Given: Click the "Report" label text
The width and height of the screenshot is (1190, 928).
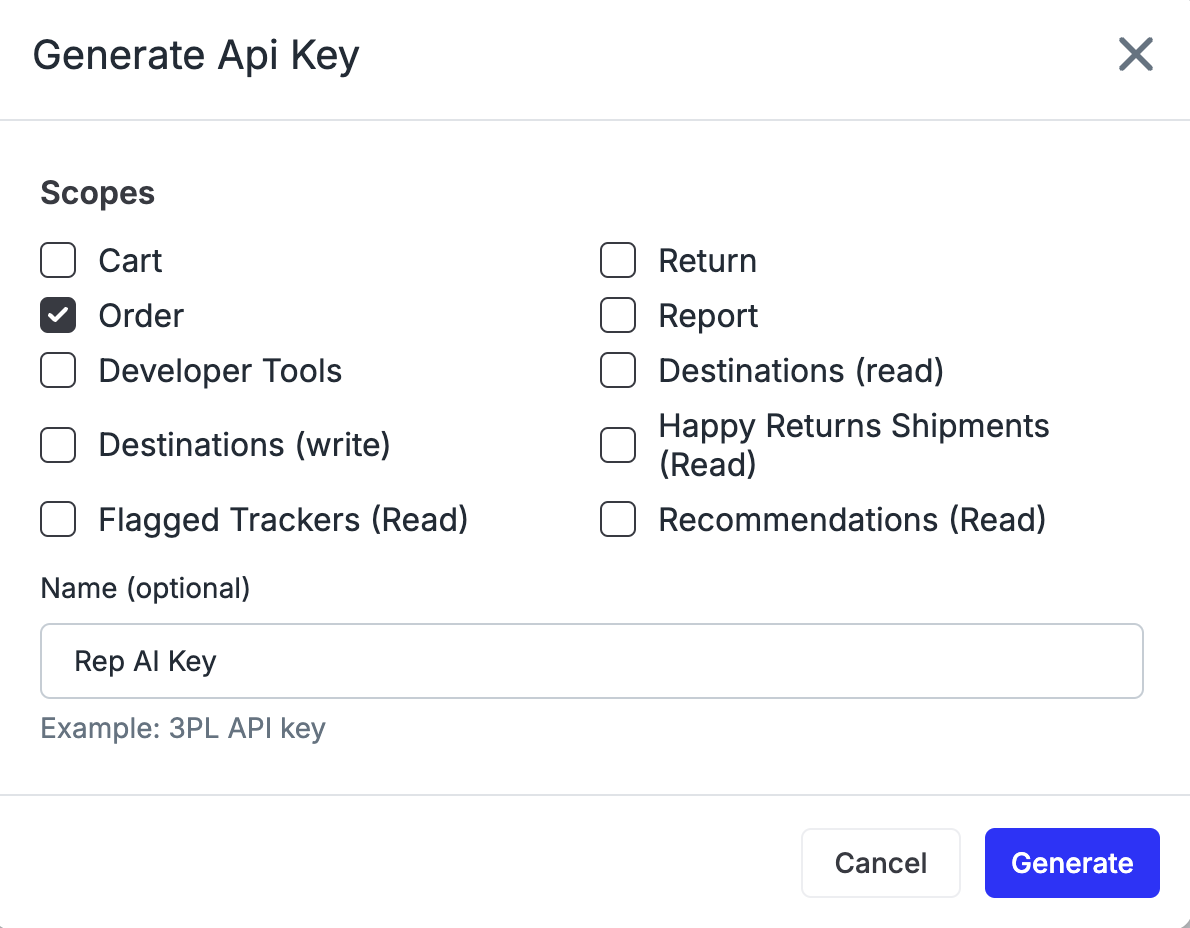Looking at the screenshot, I should 708,316.
